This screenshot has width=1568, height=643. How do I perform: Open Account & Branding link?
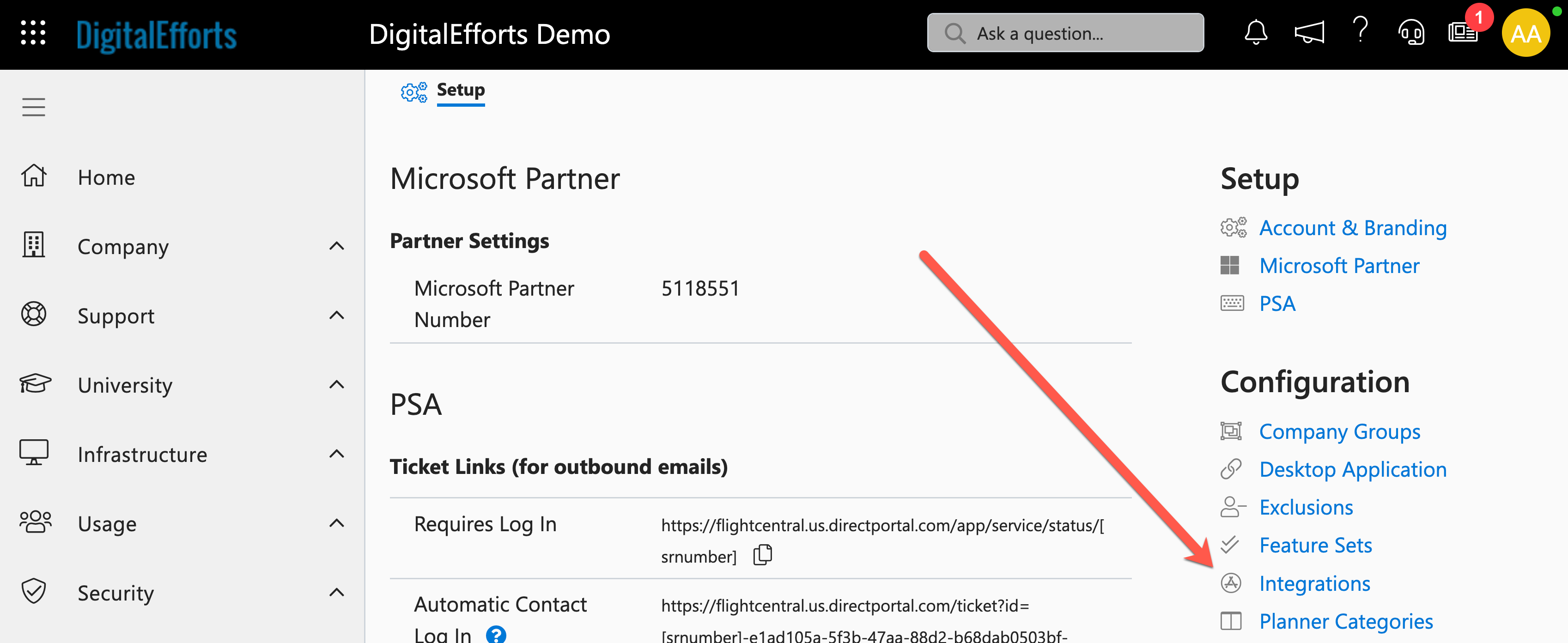1353,228
